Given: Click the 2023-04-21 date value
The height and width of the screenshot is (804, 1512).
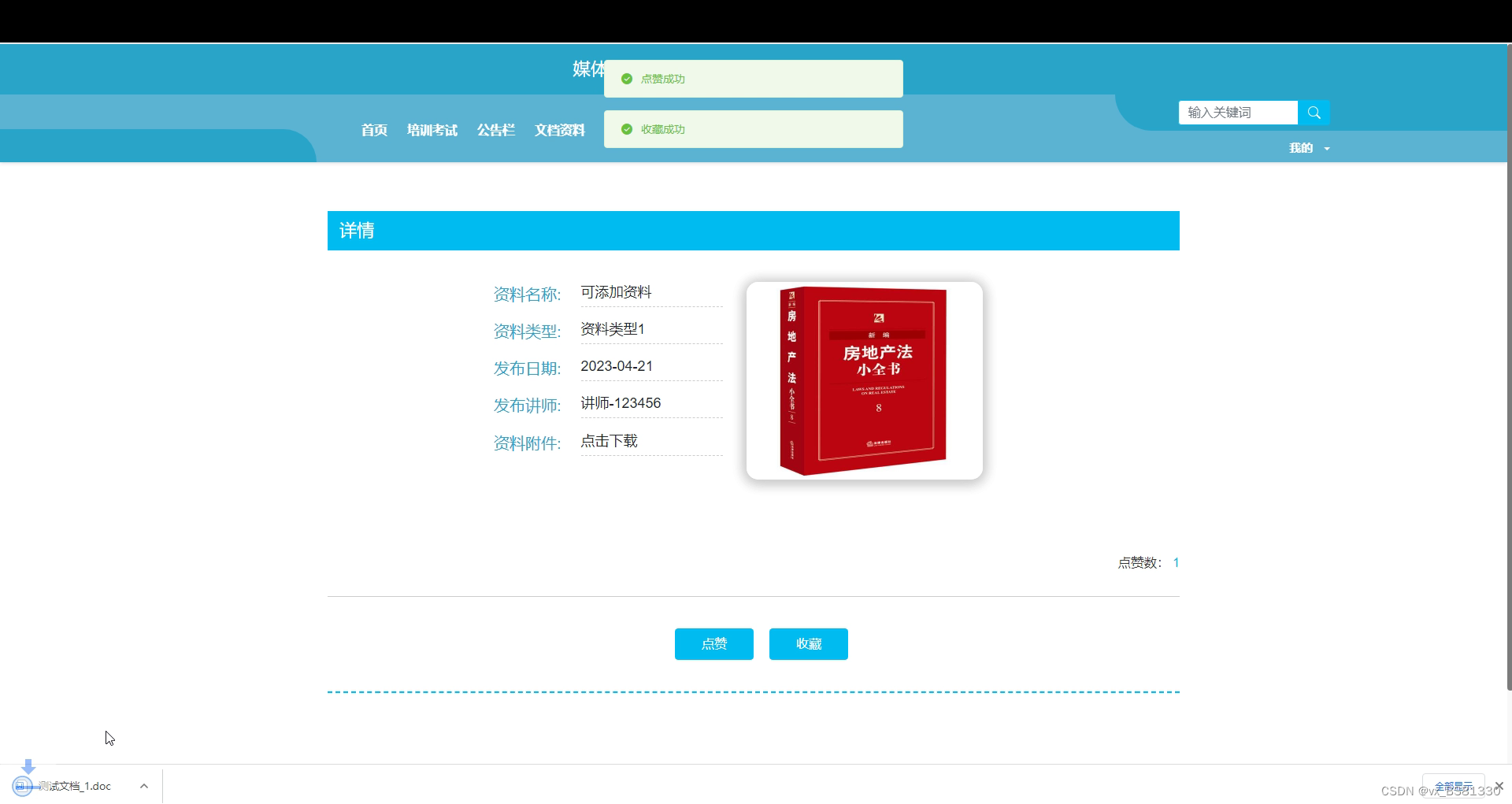Looking at the screenshot, I should click(x=617, y=366).
